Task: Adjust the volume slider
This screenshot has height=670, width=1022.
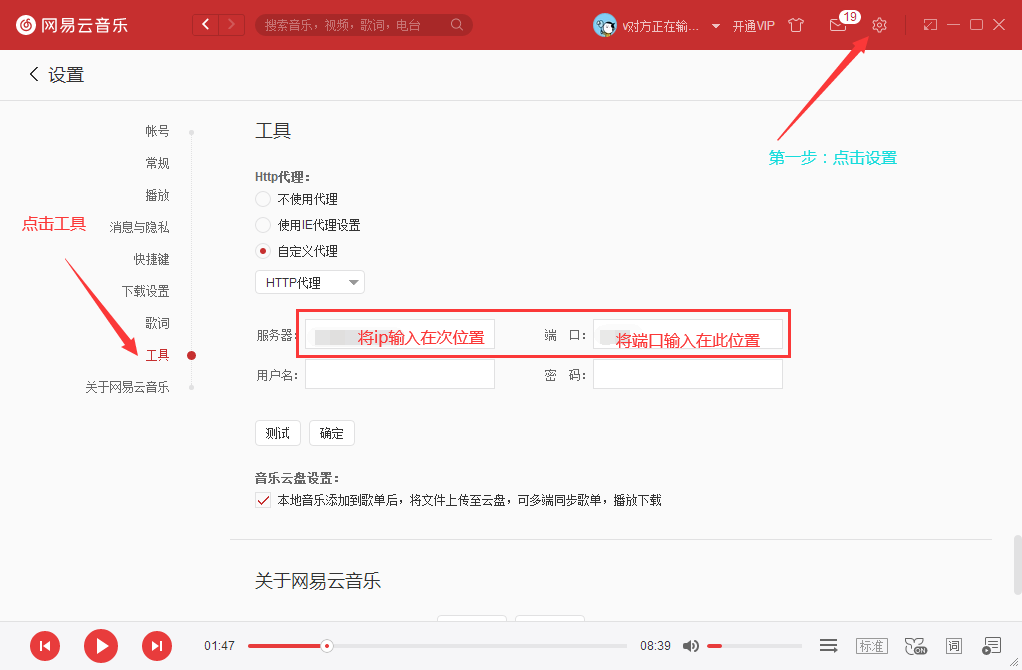Action: click(x=754, y=646)
